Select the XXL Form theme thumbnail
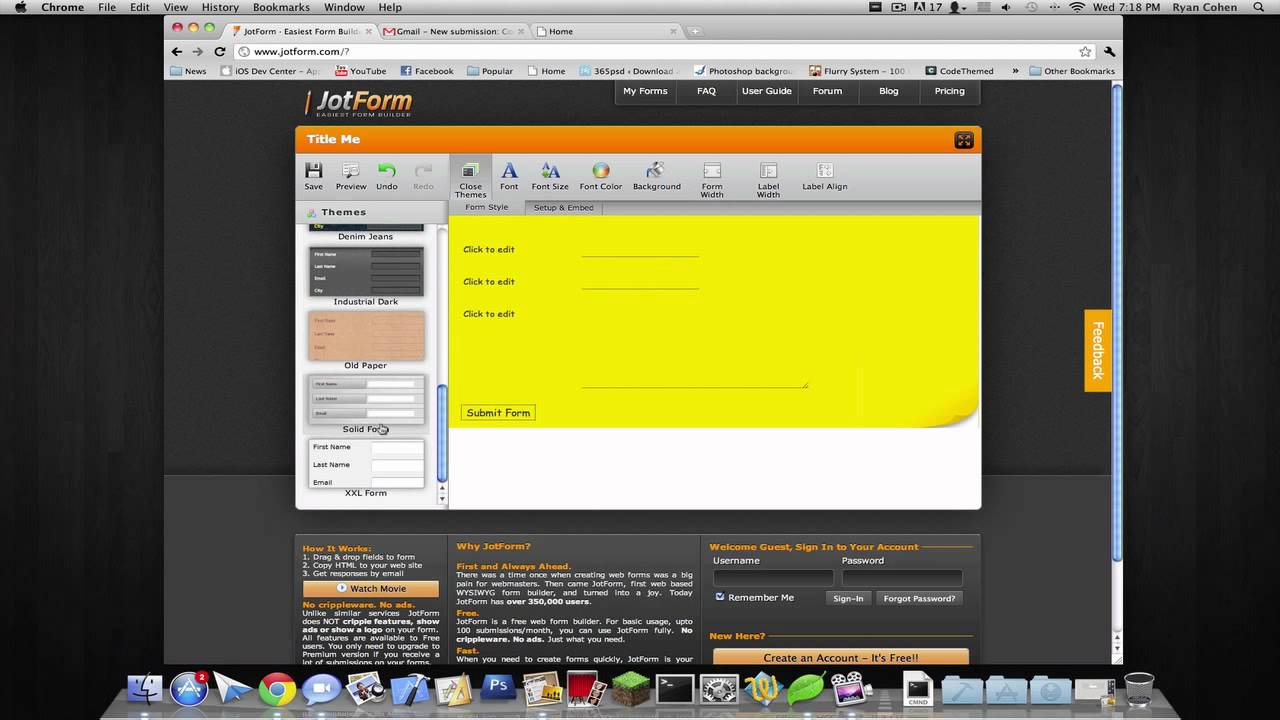This screenshot has width=1280, height=720. click(x=366, y=463)
